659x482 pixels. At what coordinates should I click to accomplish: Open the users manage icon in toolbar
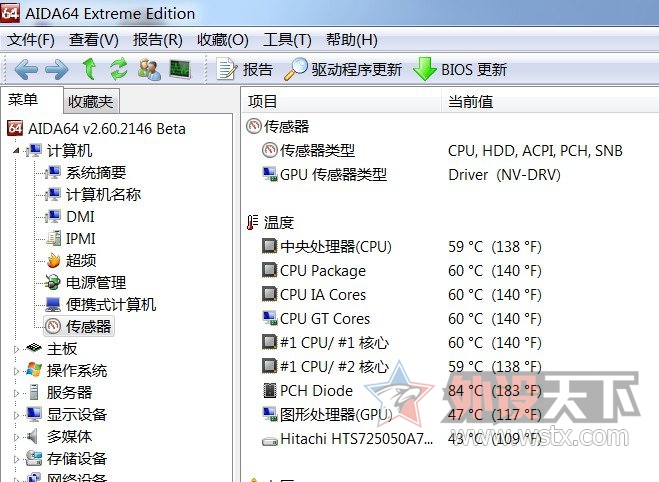(x=149, y=69)
